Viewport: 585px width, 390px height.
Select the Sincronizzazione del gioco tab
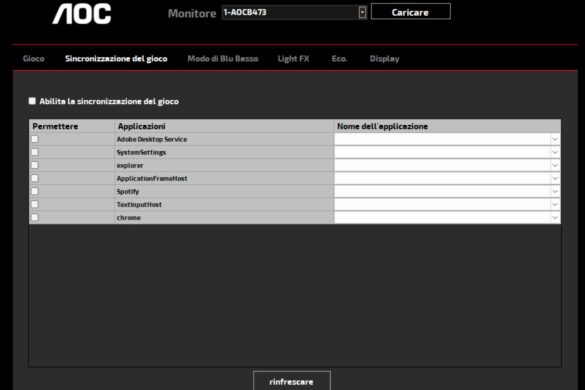click(116, 59)
